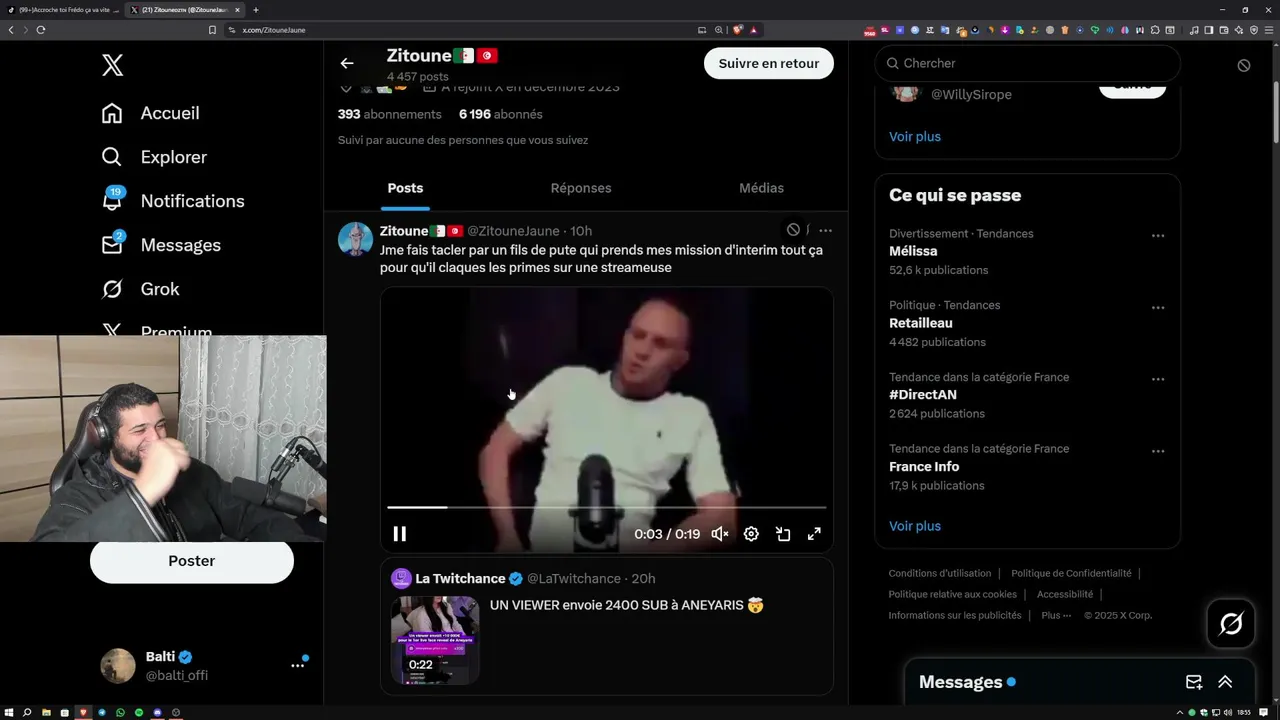Enter video fullscreen mode
This screenshot has height=720, width=1280.
point(814,534)
